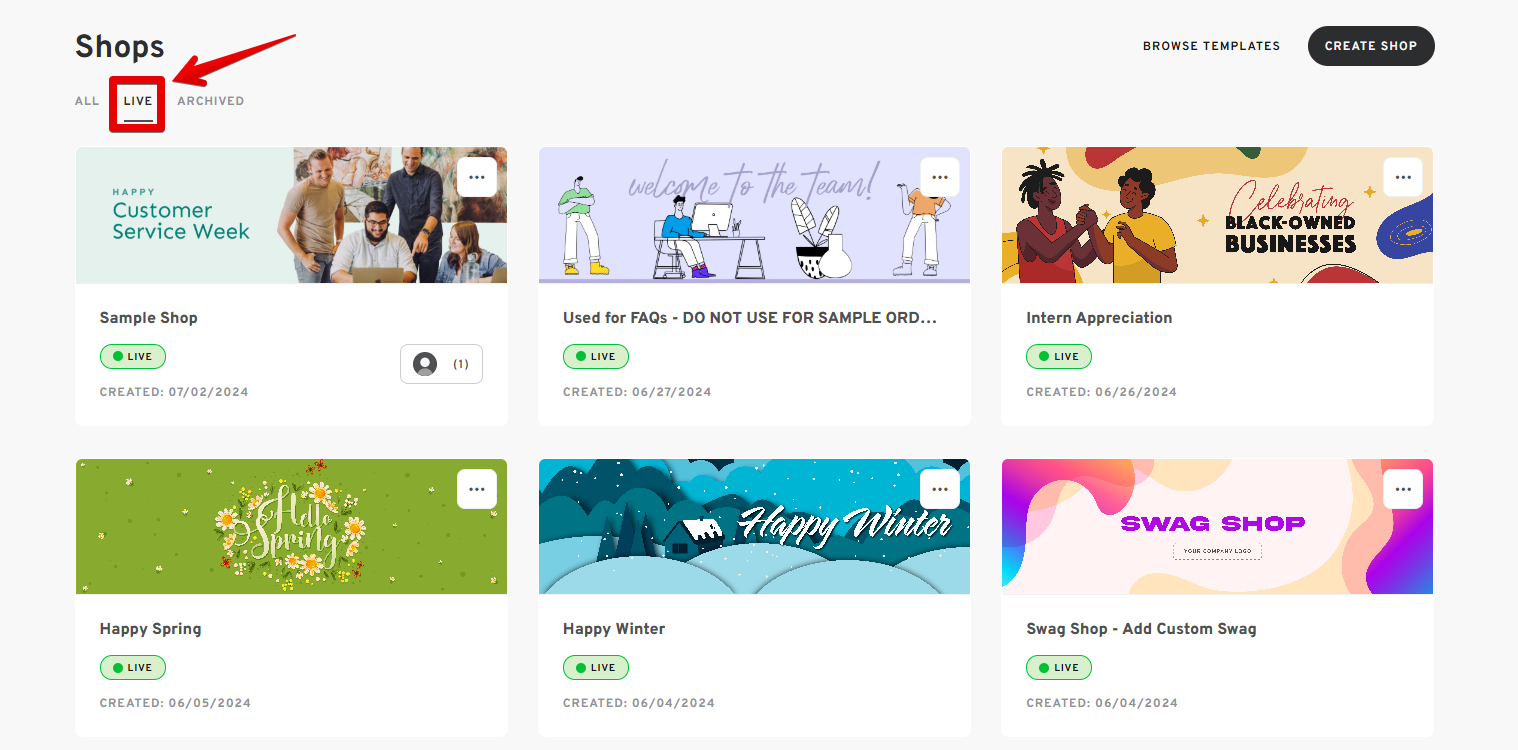Click the Happy Winter shop title text

(614, 629)
